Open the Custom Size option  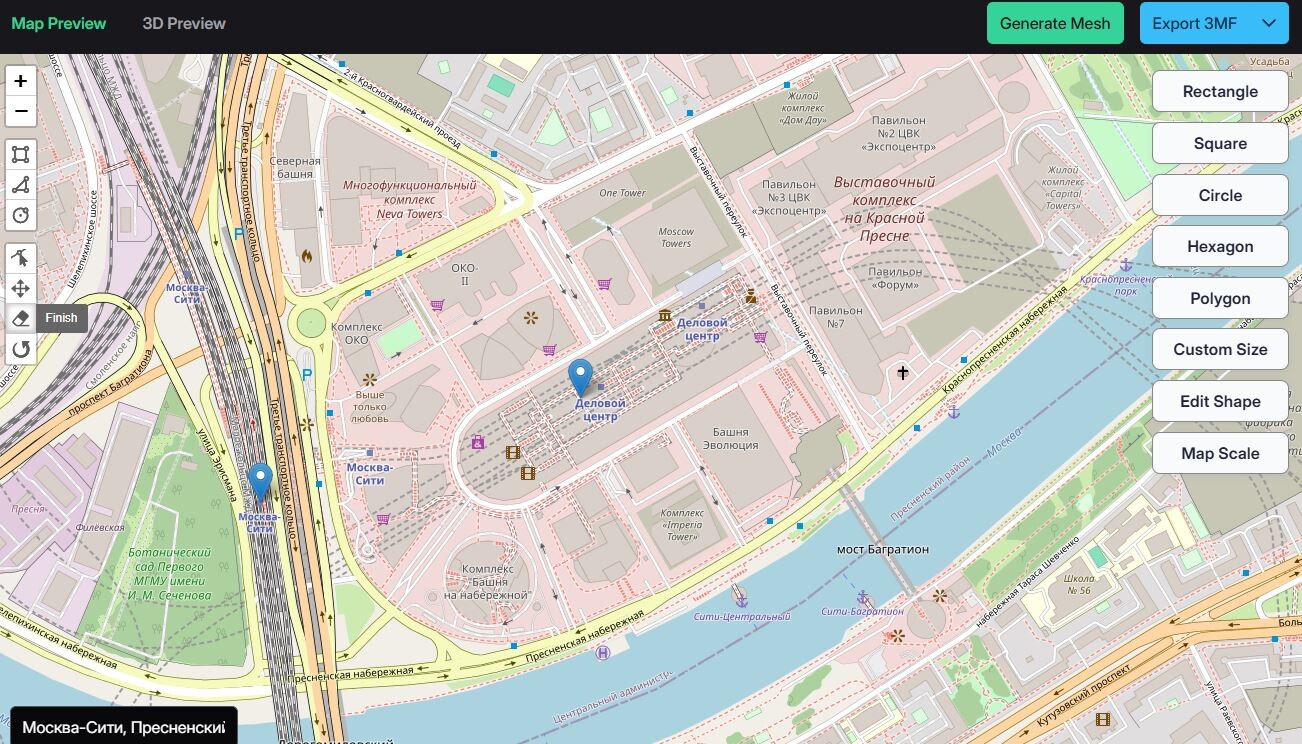pos(1220,349)
